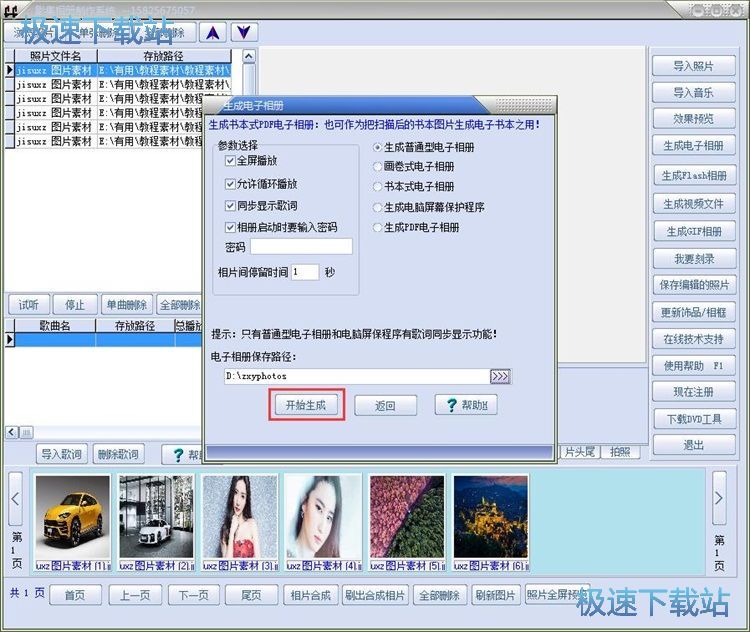This screenshot has height=632, width=750.
Task: Select 画卷式电子相册 radio option
Action: (378, 167)
